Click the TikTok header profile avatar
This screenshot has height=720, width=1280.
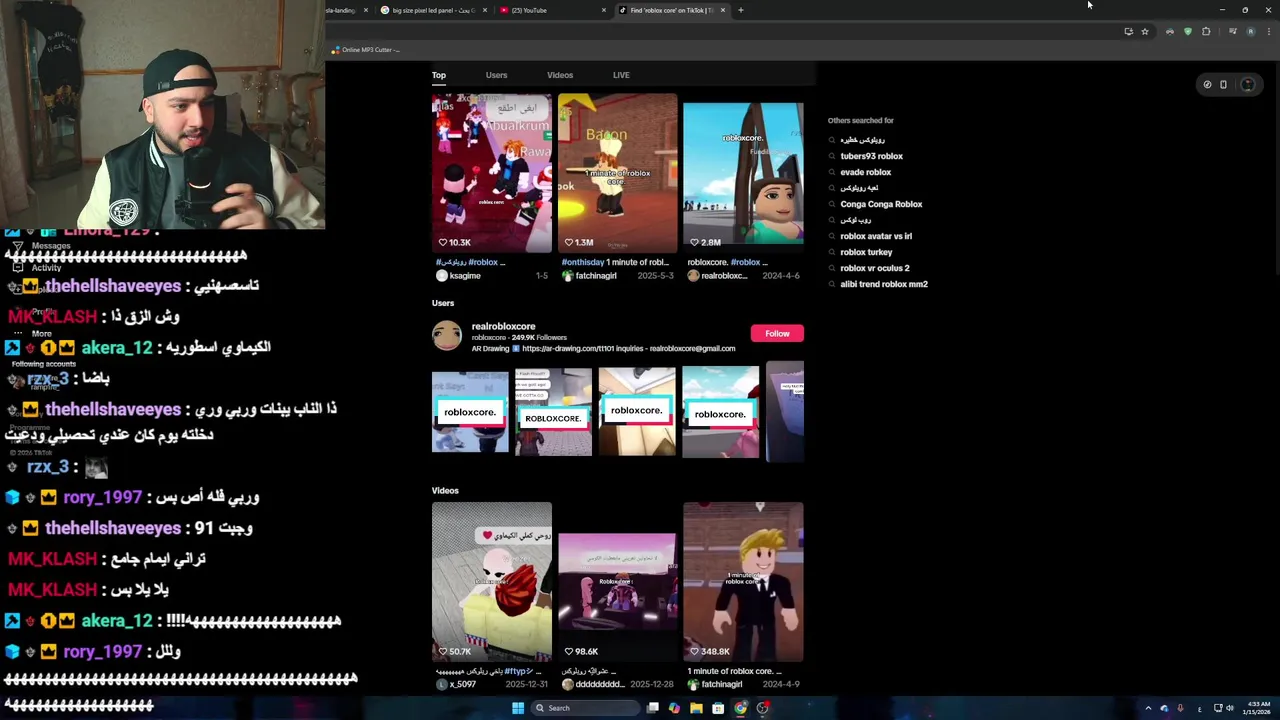[x=1247, y=85]
